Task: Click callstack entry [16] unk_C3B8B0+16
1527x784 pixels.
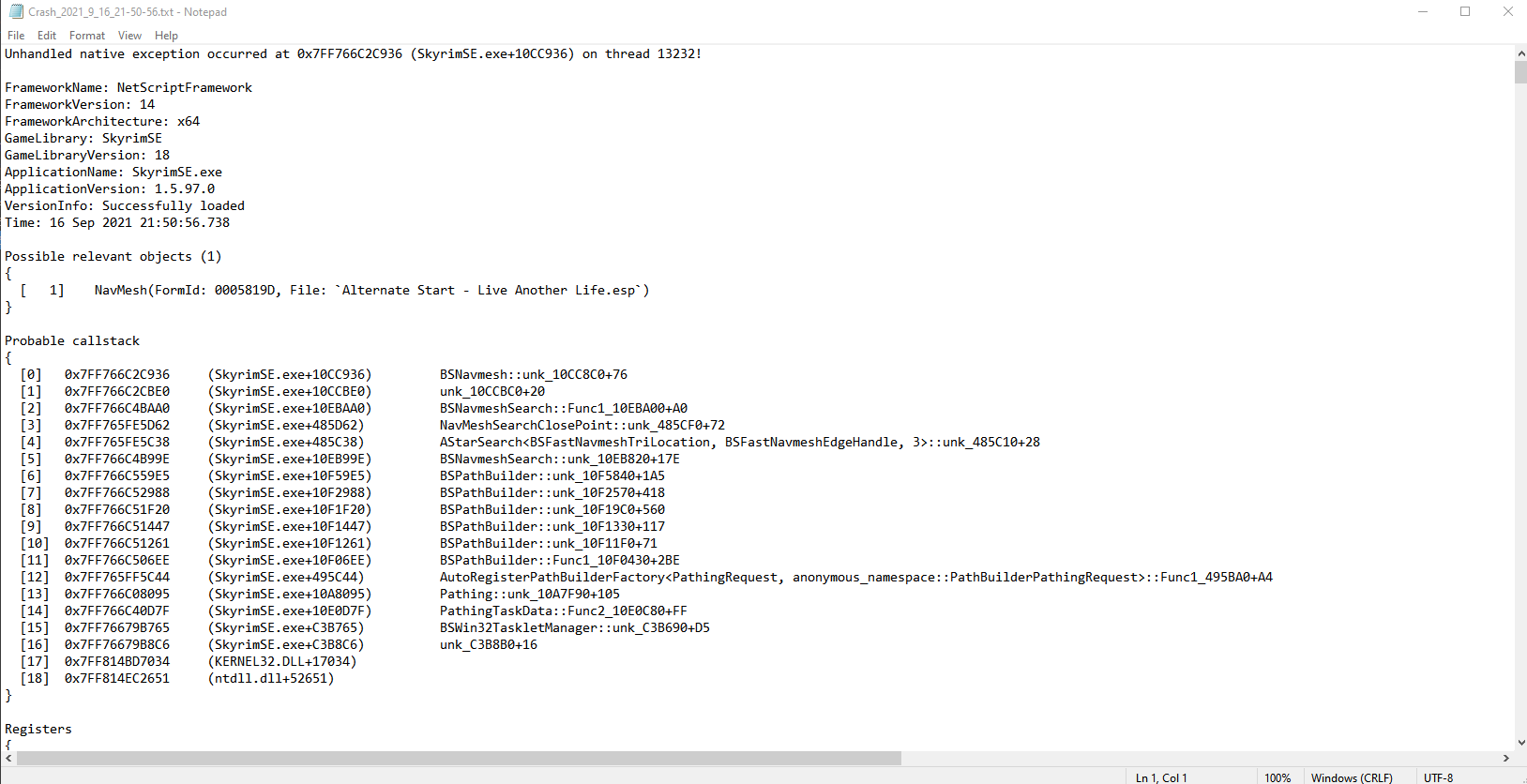Action: pyautogui.click(x=279, y=644)
